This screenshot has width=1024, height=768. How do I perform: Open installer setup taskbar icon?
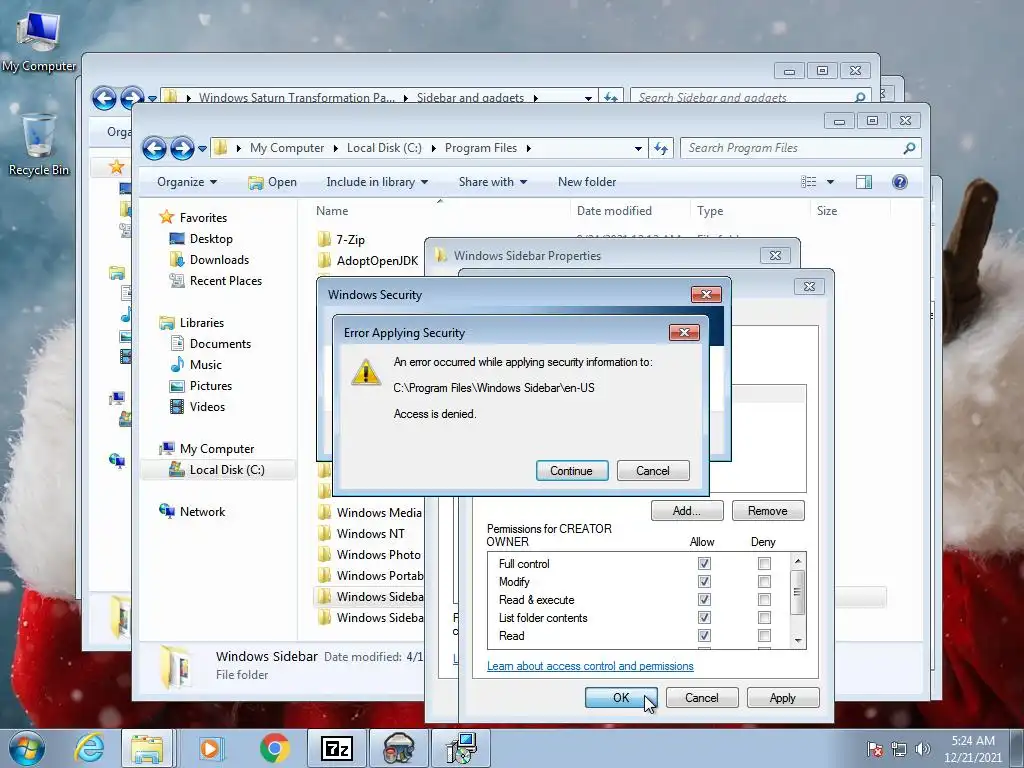tap(461, 748)
